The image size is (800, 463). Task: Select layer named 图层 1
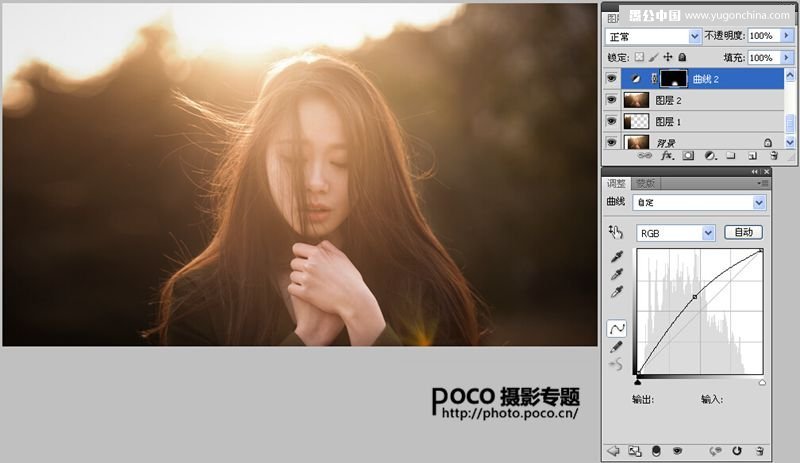pos(668,122)
